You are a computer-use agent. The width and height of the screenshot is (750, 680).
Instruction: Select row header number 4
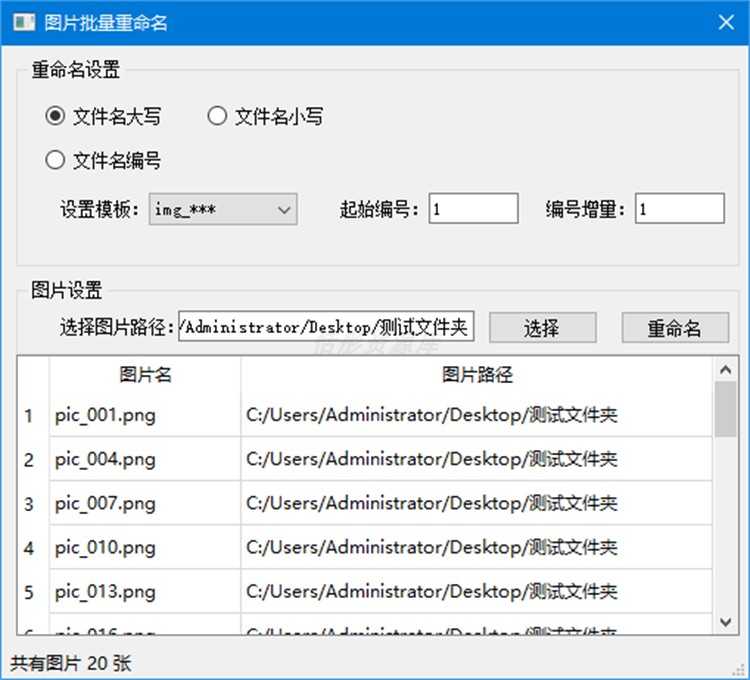coord(33,548)
